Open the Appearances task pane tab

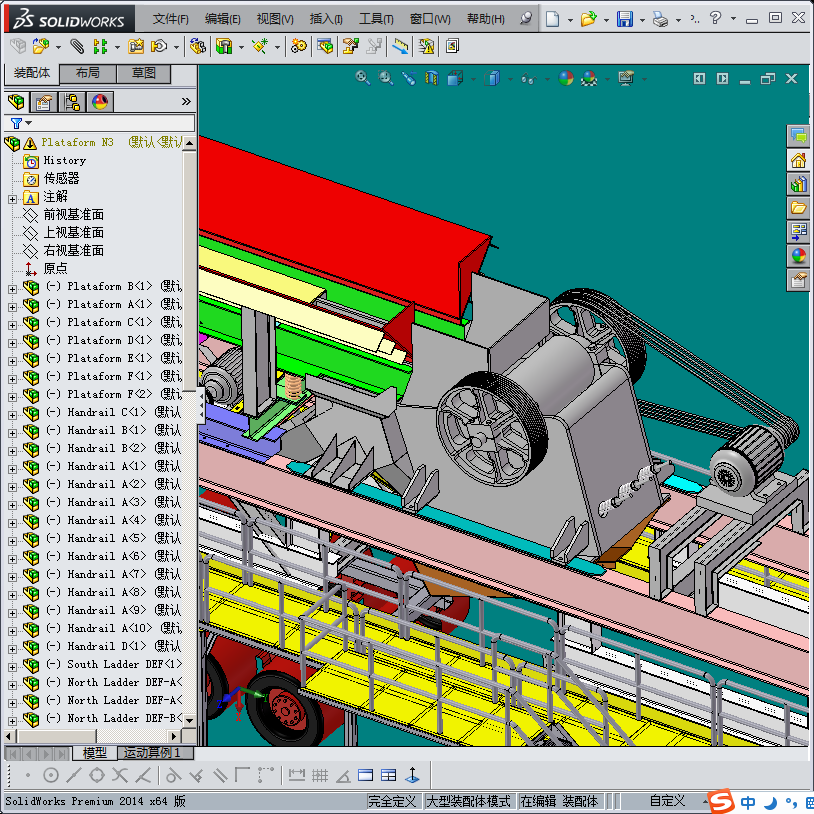[x=798, y=256]
